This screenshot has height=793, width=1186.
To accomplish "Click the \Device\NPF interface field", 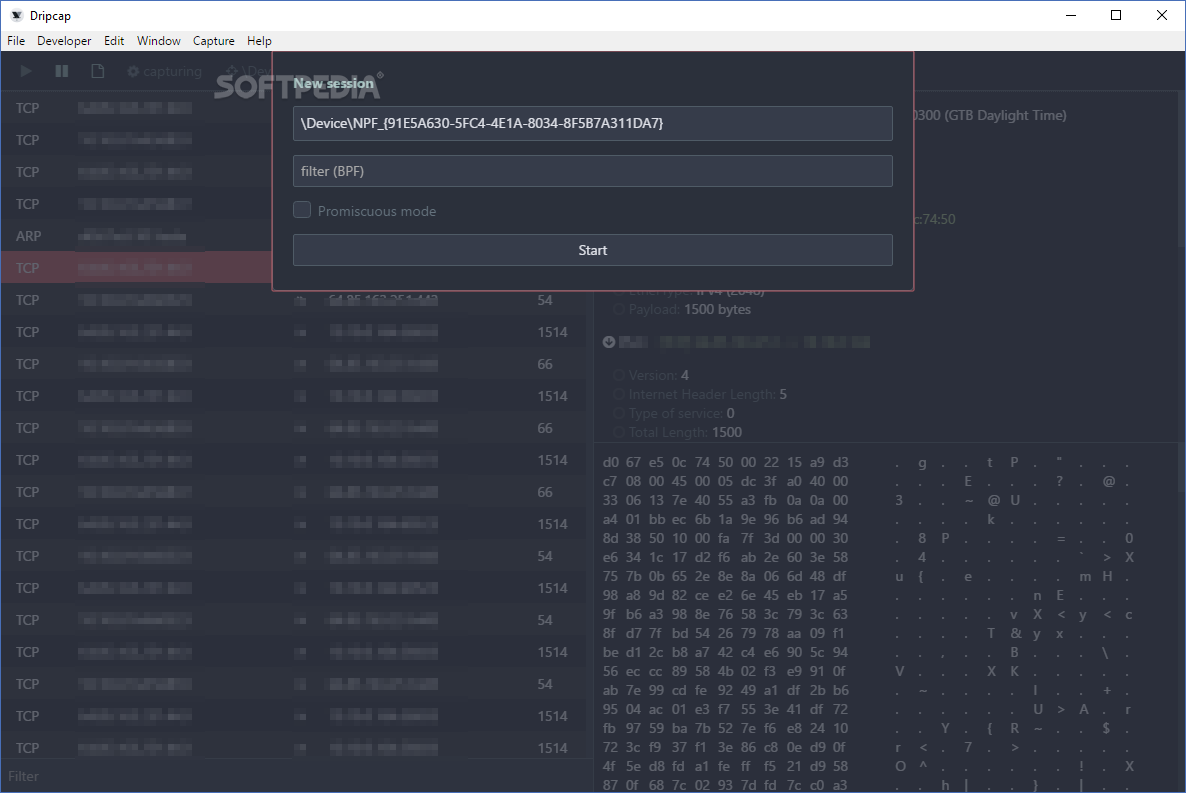I will pos(592,123).
